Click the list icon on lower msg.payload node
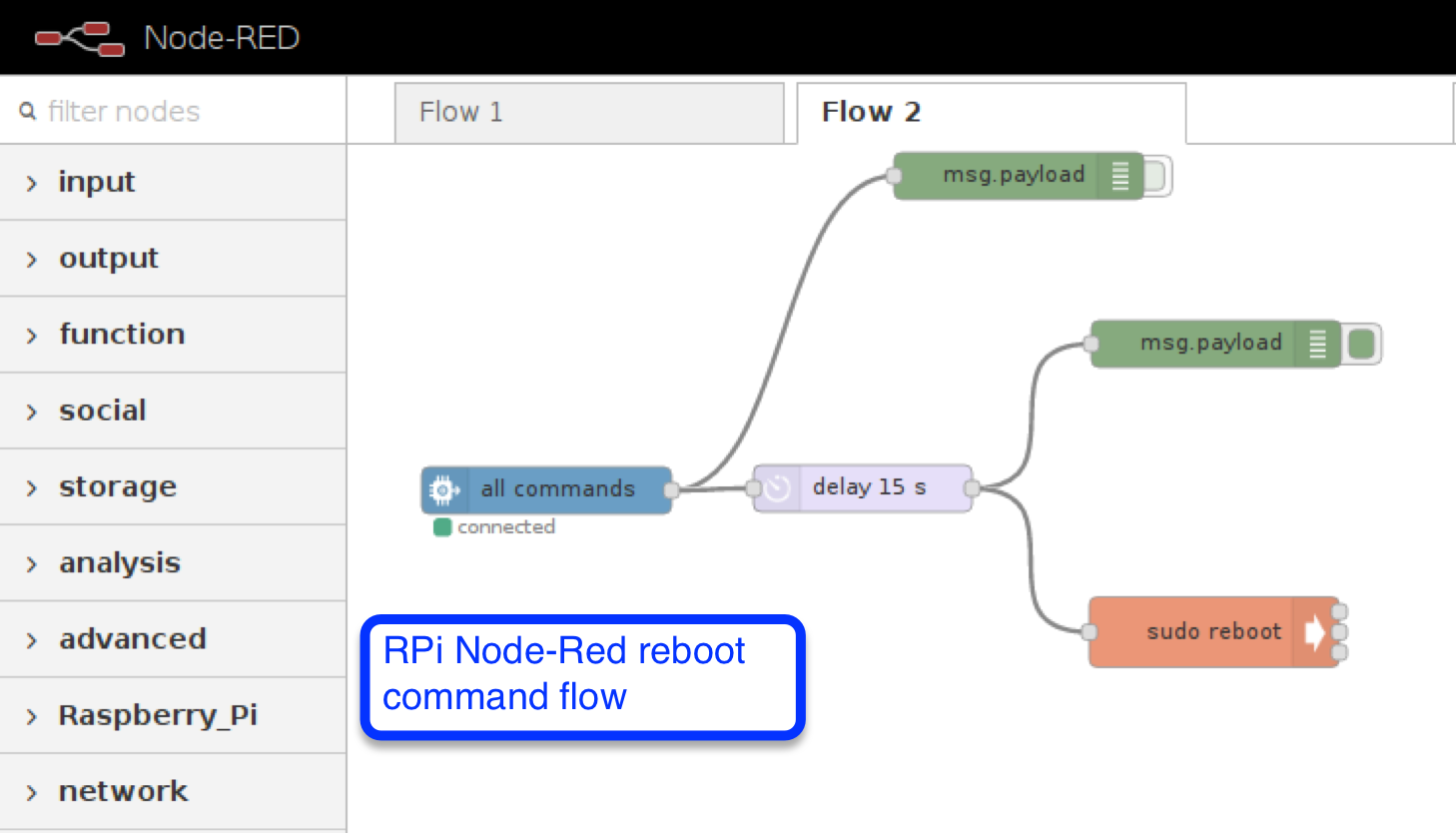 (1318, 344)
